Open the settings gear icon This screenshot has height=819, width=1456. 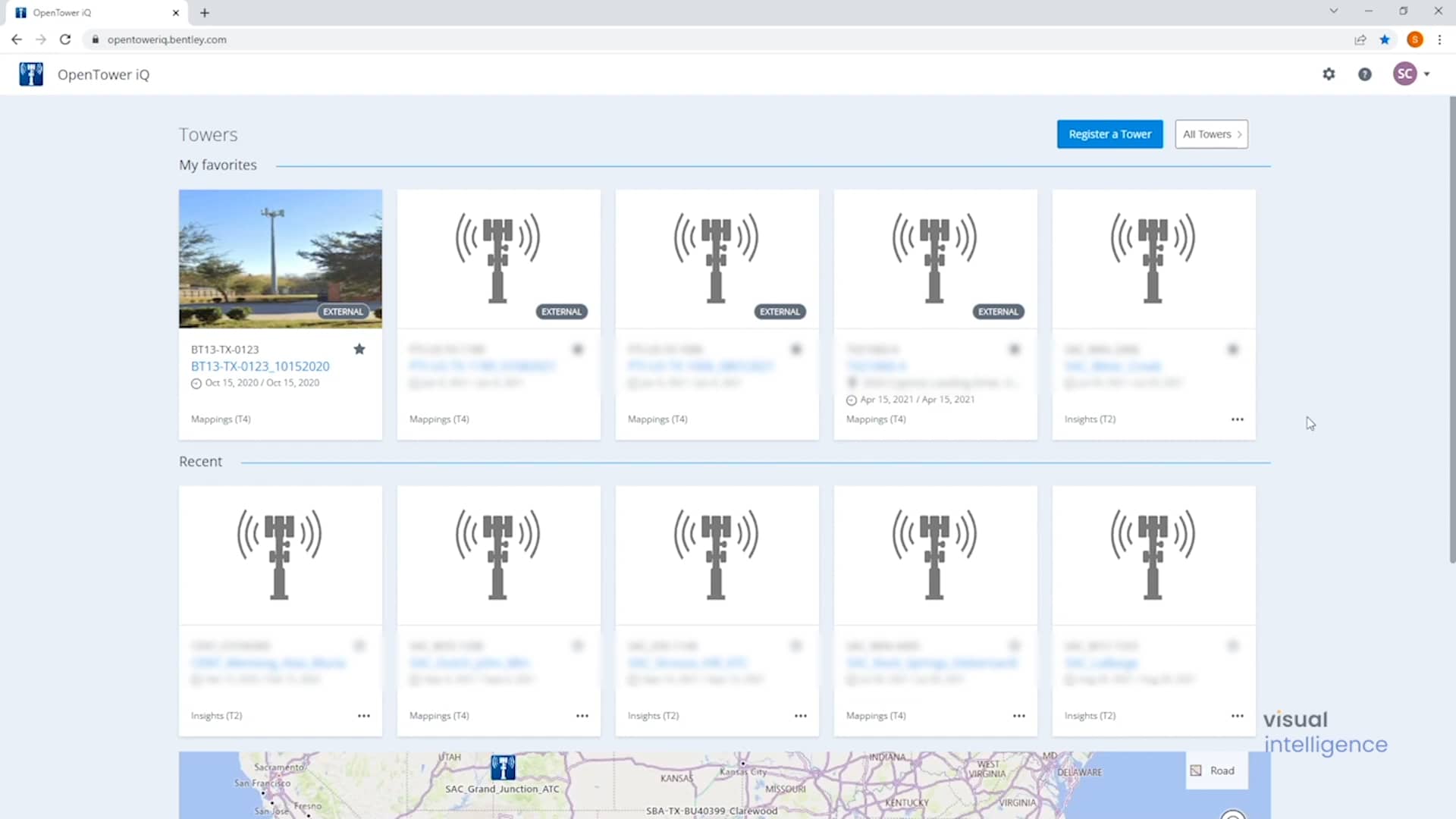[1329, 74]
